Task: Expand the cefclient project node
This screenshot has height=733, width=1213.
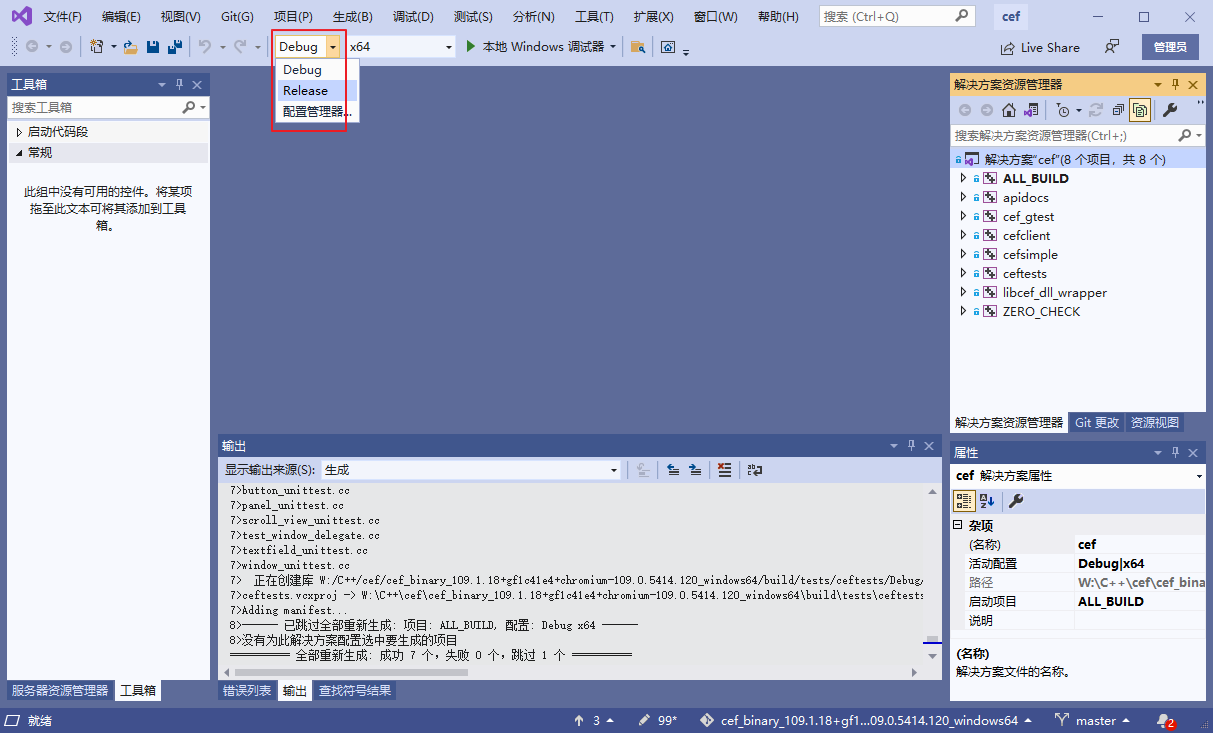Action: click(x=962, y=235)
